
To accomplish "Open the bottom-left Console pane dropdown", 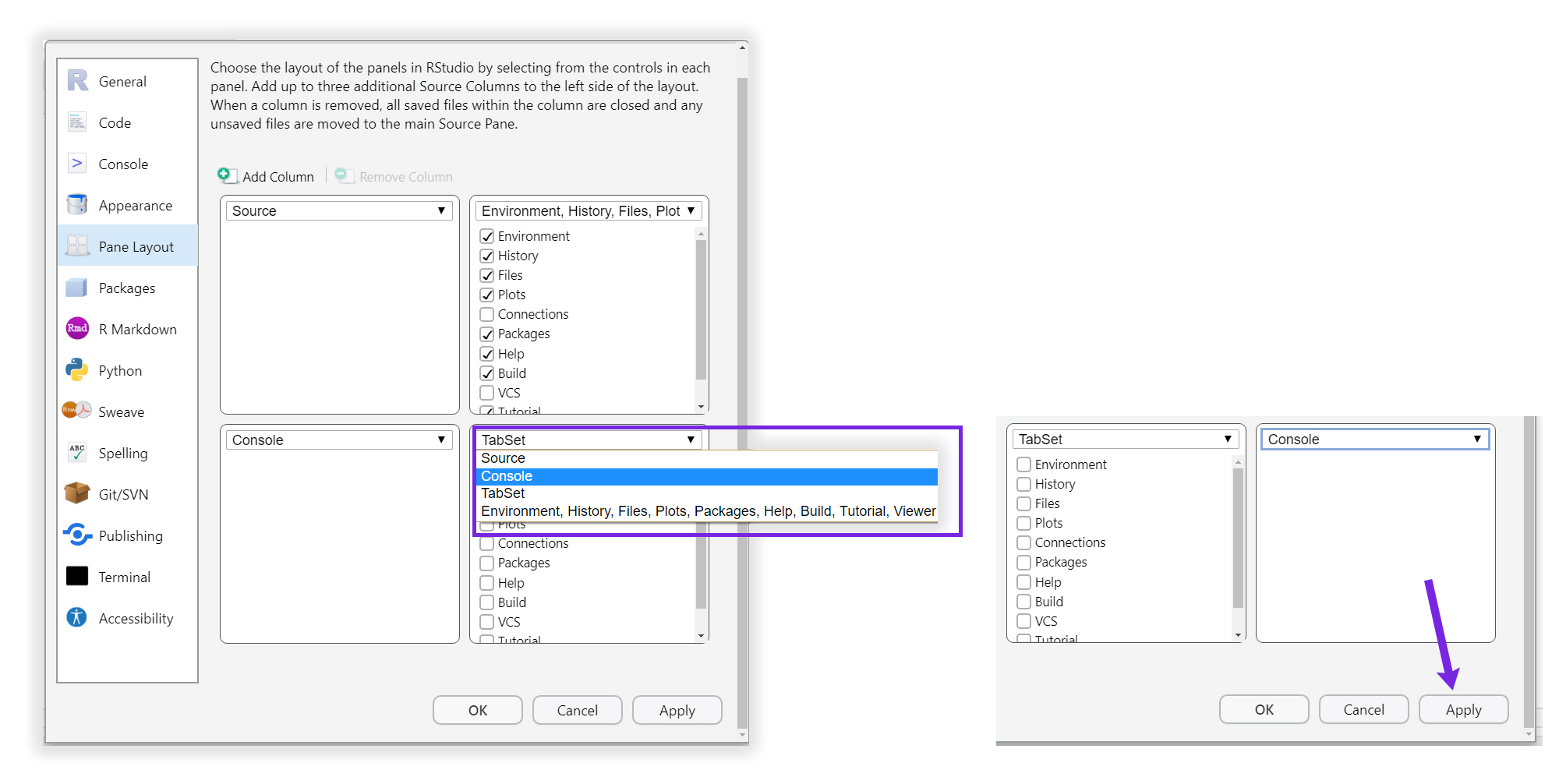I will 339,440.
